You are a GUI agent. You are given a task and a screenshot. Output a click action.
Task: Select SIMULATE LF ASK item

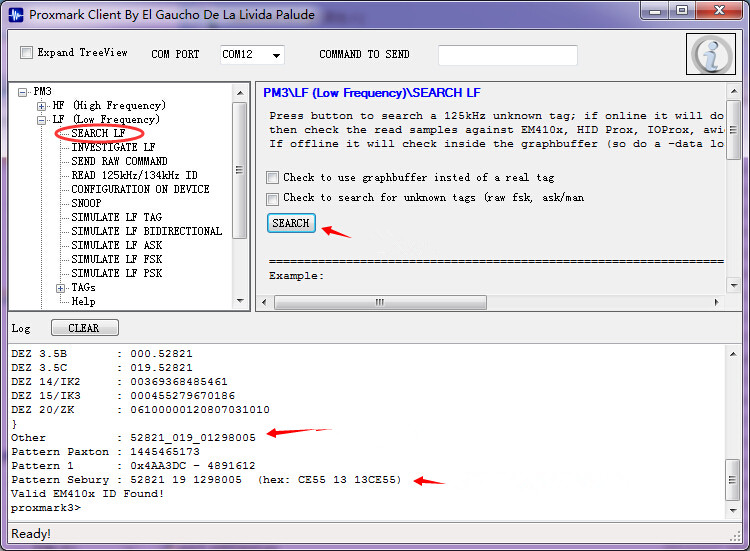coord(117,245)
